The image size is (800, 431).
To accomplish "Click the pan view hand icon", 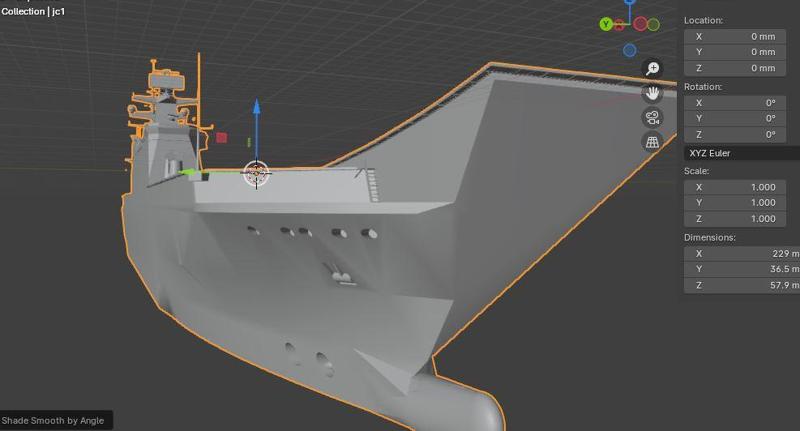I will (652, 93).
